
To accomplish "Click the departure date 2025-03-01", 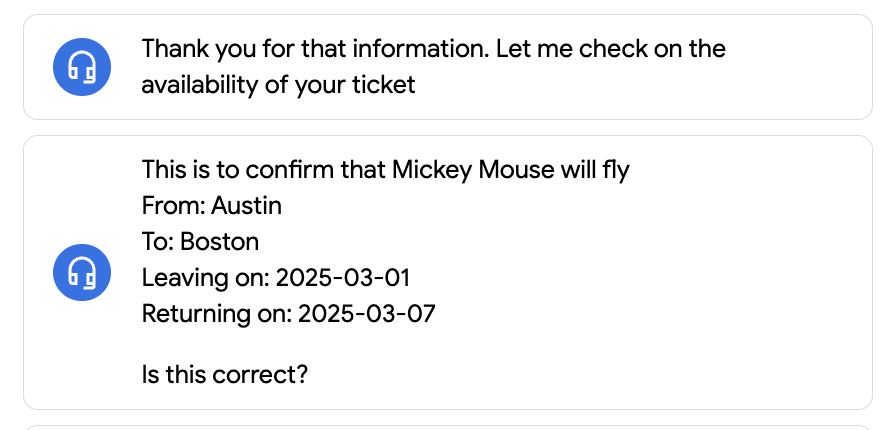I will click(343, 278).
